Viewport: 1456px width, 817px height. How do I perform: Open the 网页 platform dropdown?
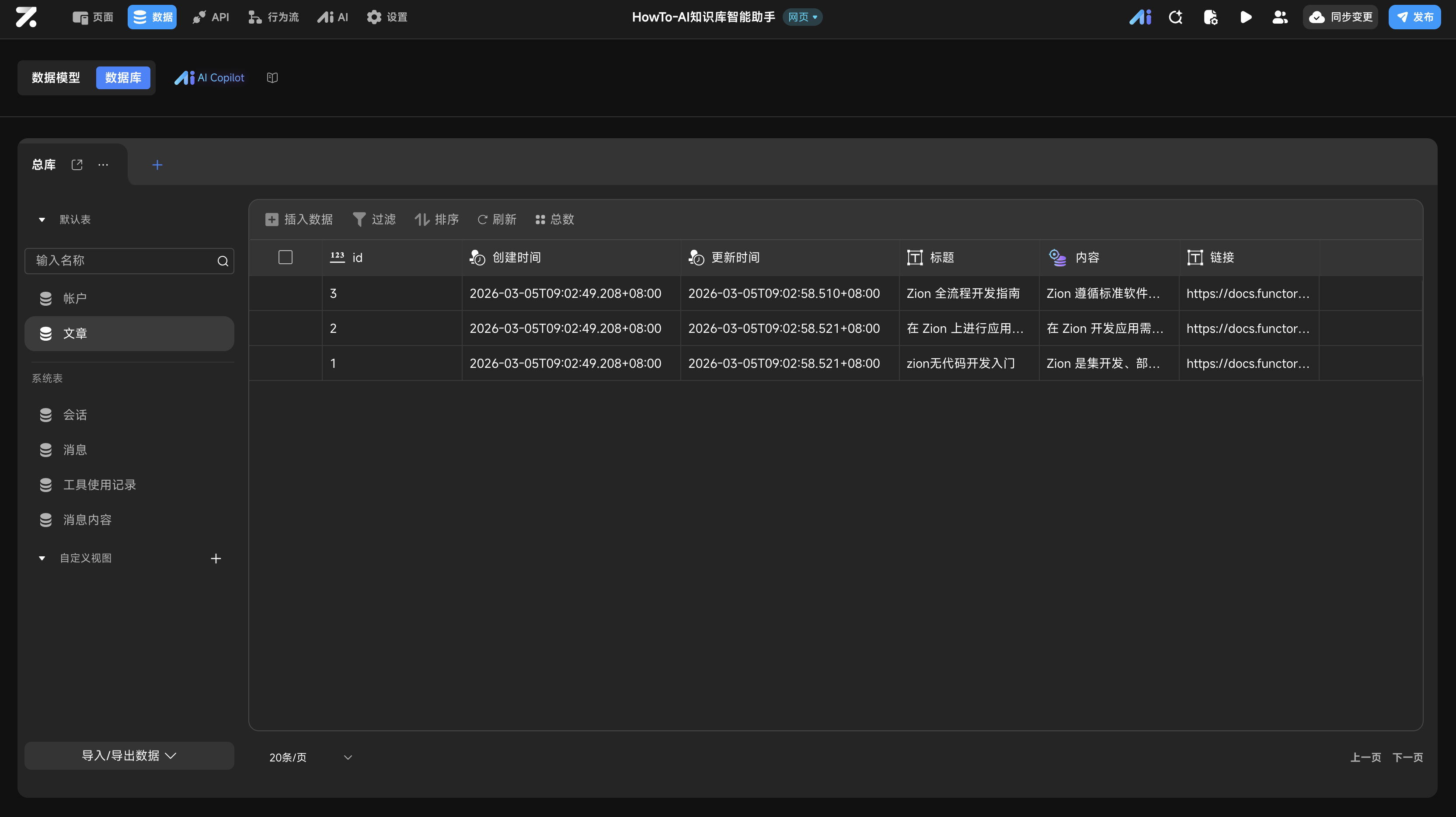[802, 17]
